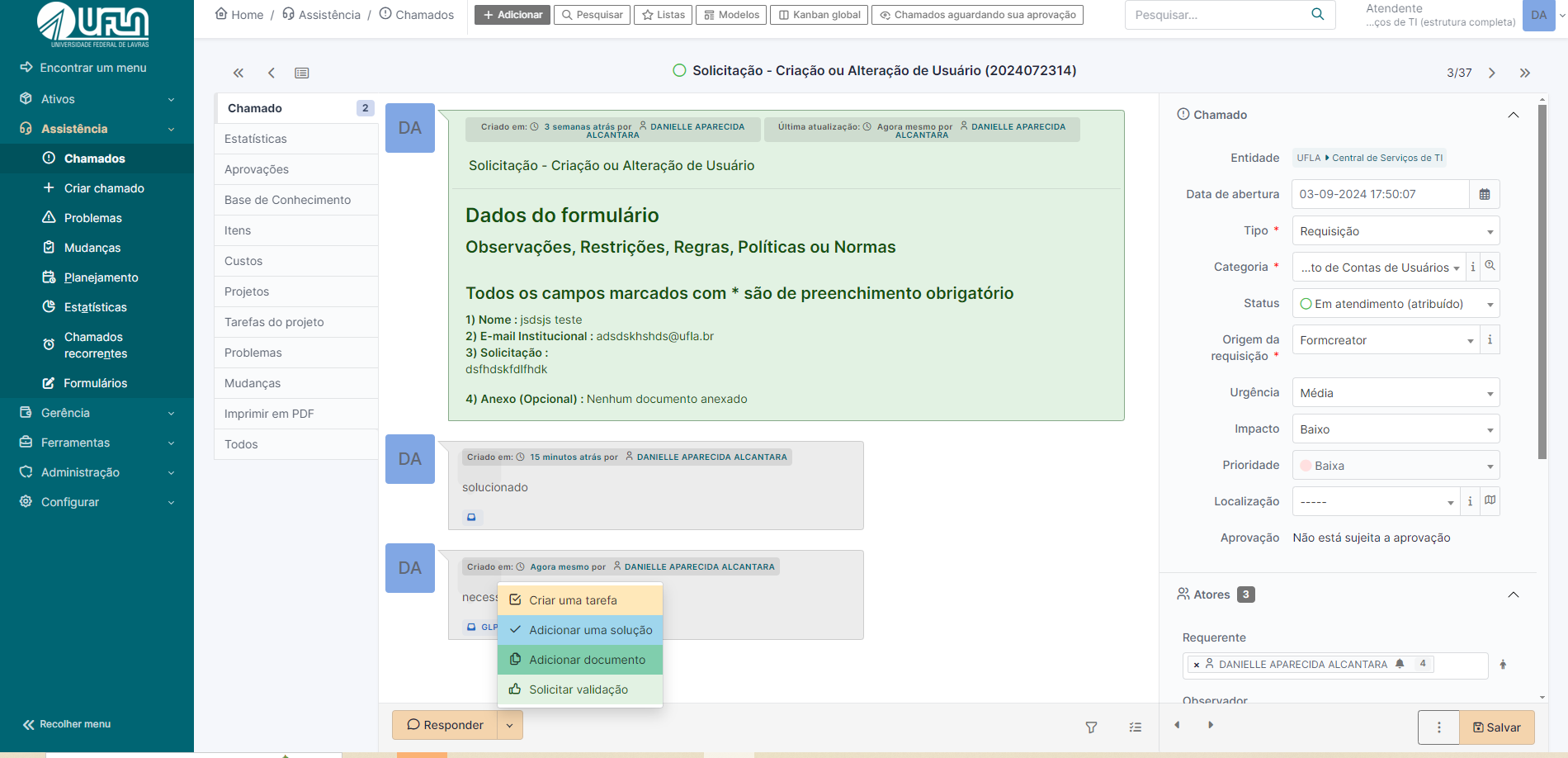Open DA user avatar menu

1538,15
